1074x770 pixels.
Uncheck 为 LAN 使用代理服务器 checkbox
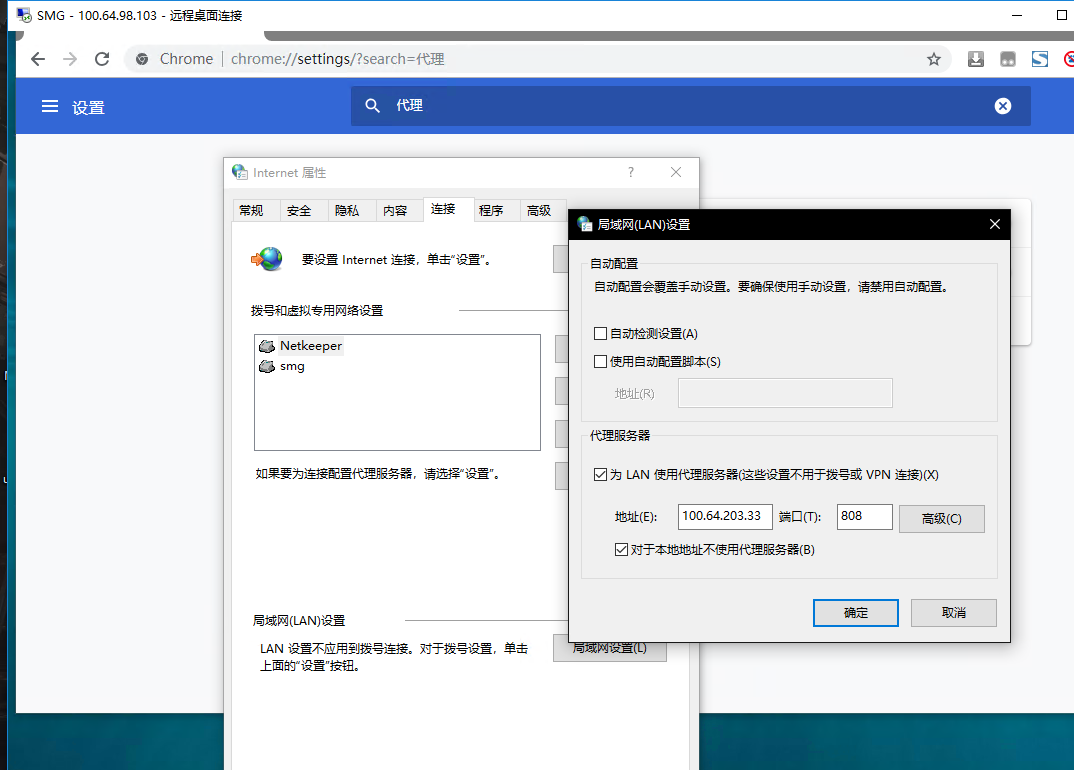pos(601,475)
